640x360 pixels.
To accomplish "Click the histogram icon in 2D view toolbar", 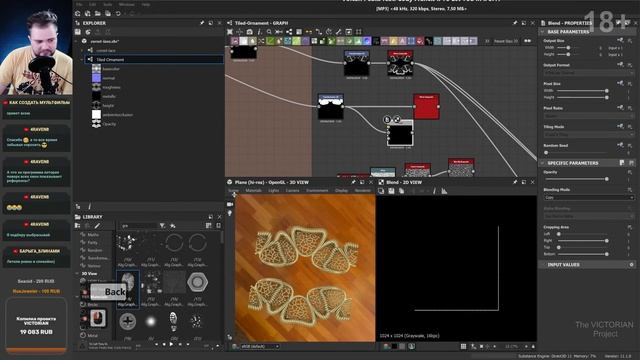I will [444, 191].
